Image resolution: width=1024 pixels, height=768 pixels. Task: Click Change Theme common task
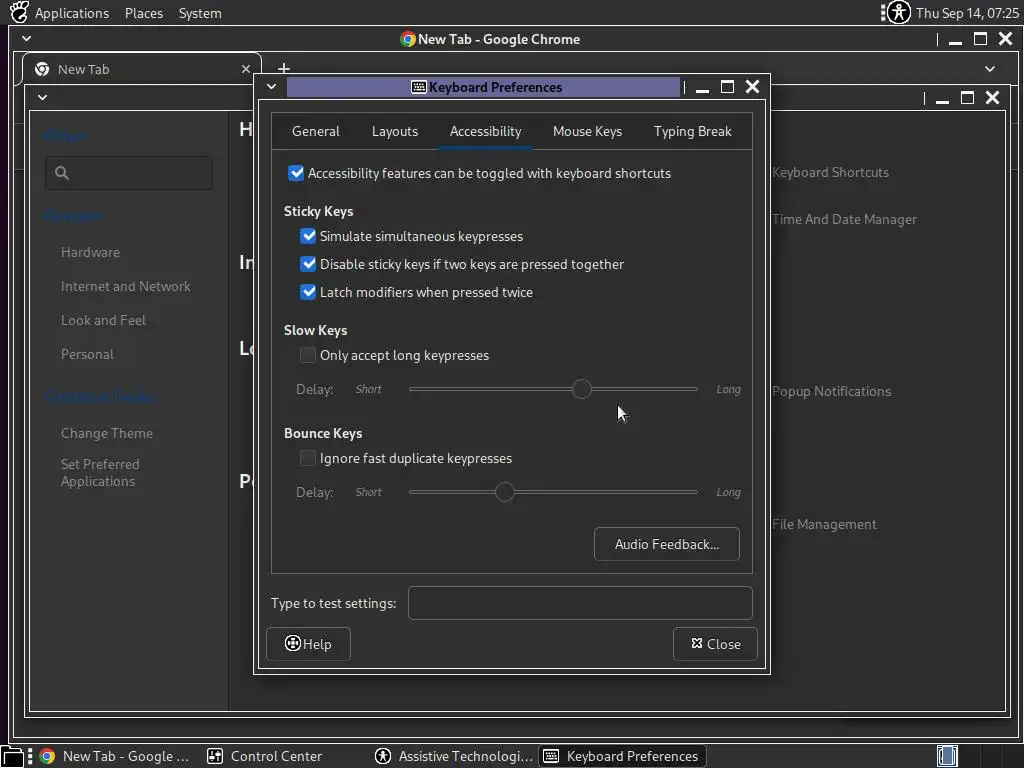pos(106,433)
